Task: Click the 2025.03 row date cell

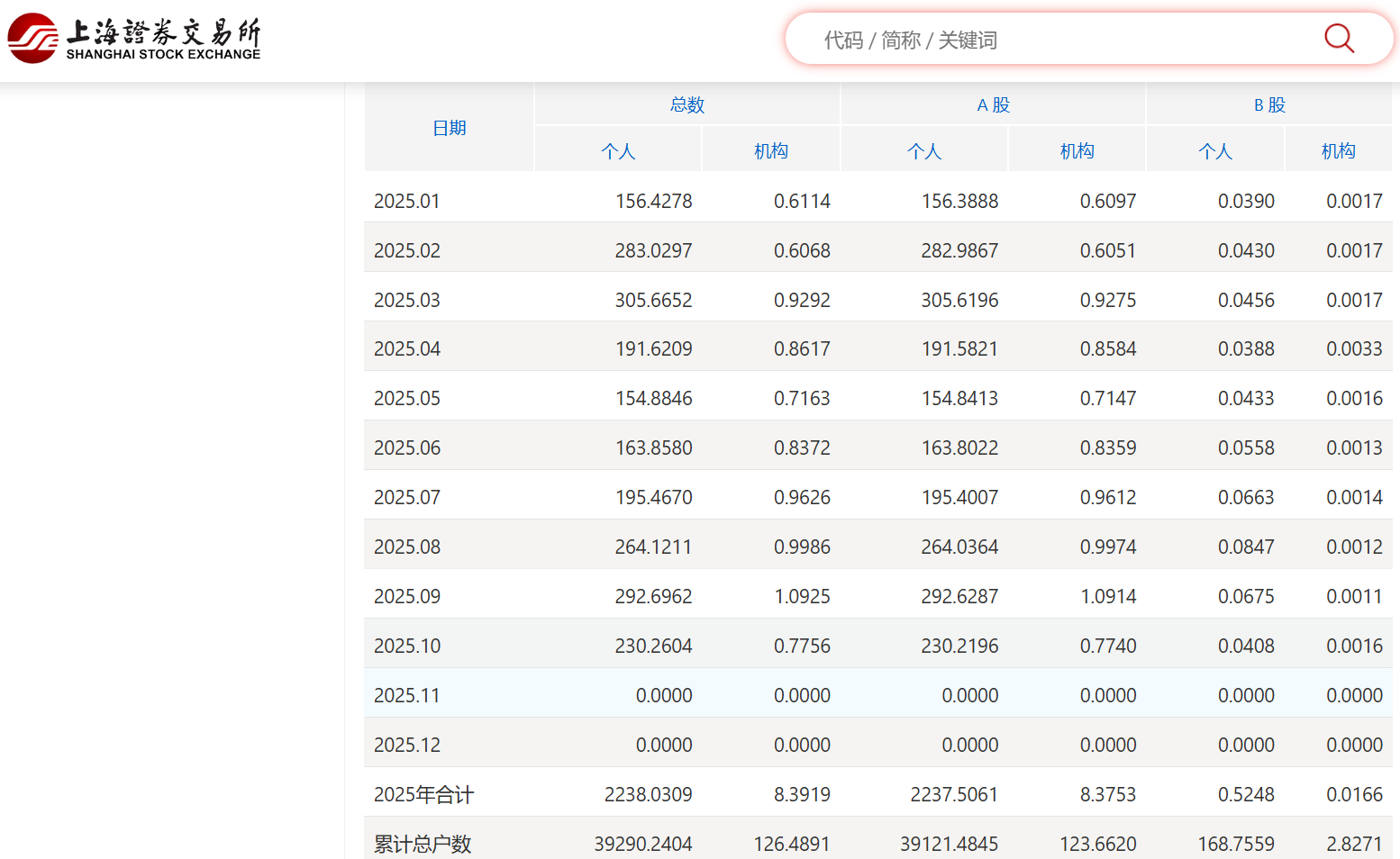Action: point(407,301)
